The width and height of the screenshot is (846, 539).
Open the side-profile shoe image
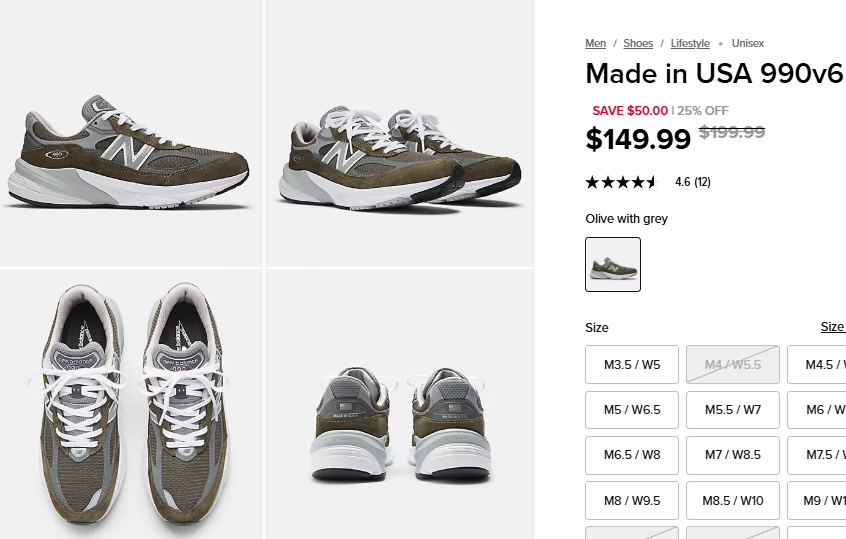coord(131,133)
